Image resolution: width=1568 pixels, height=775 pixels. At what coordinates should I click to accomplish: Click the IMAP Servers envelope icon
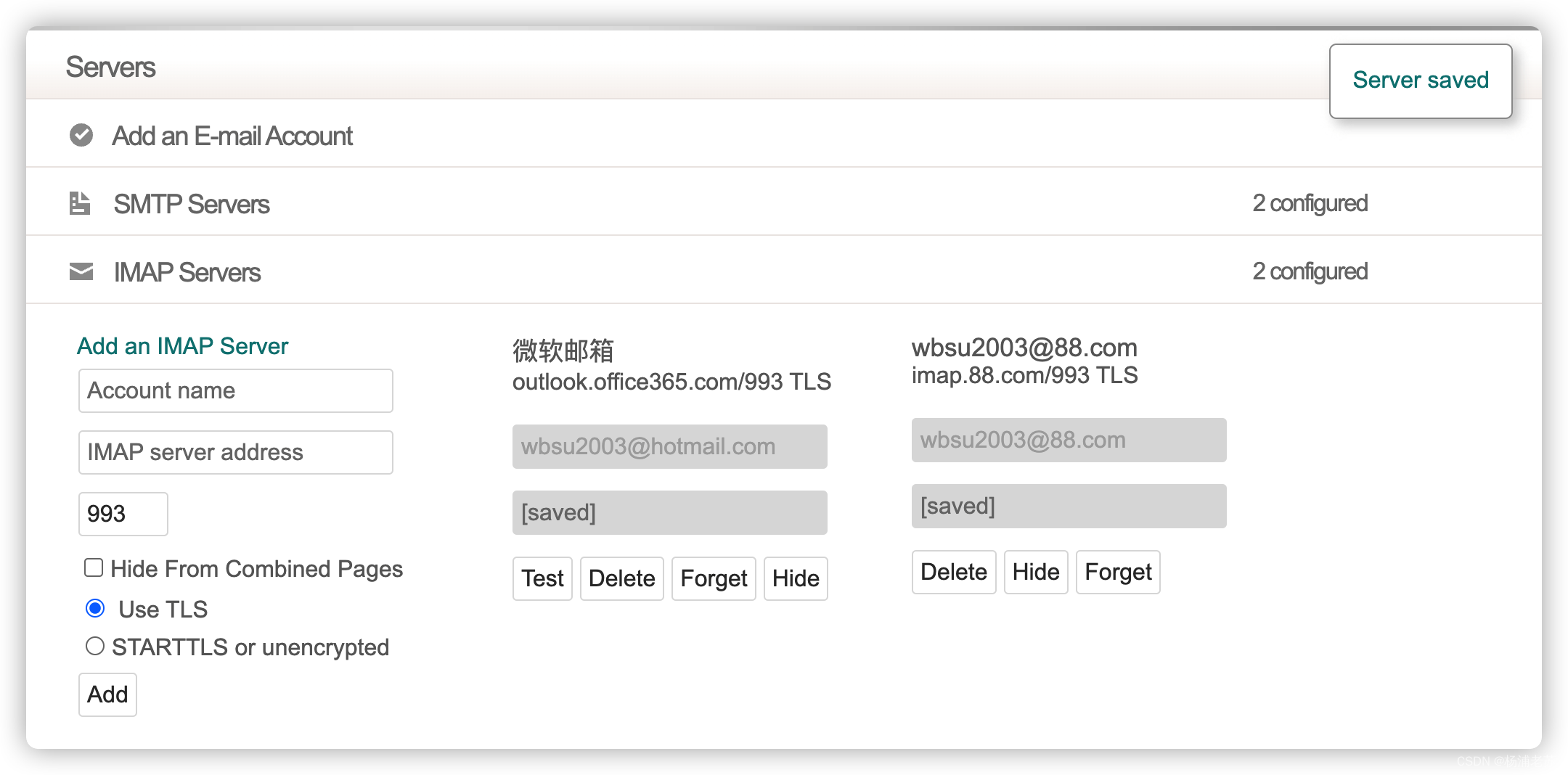pos(81,271)
